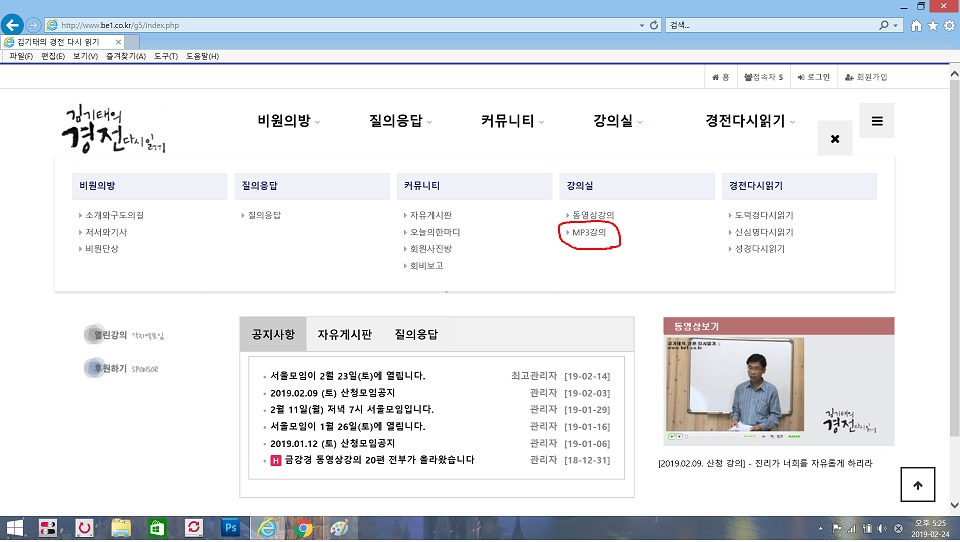The image size is (960, 542).
Task: Click the scroll-to-top arrow button
Action: [x=918, y=484]
